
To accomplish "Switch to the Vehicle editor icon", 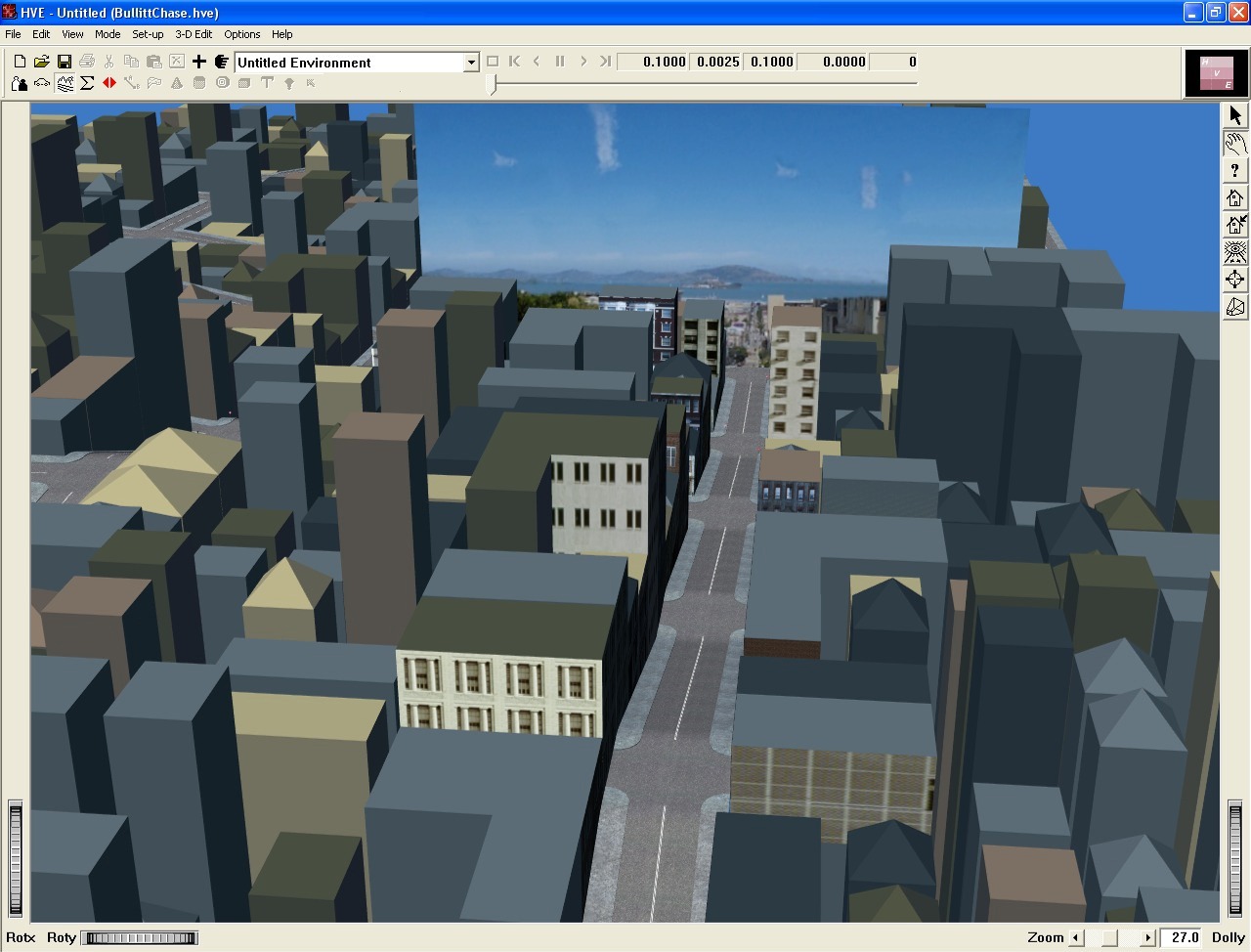I will pyautogui.click(x=42, y=84).
